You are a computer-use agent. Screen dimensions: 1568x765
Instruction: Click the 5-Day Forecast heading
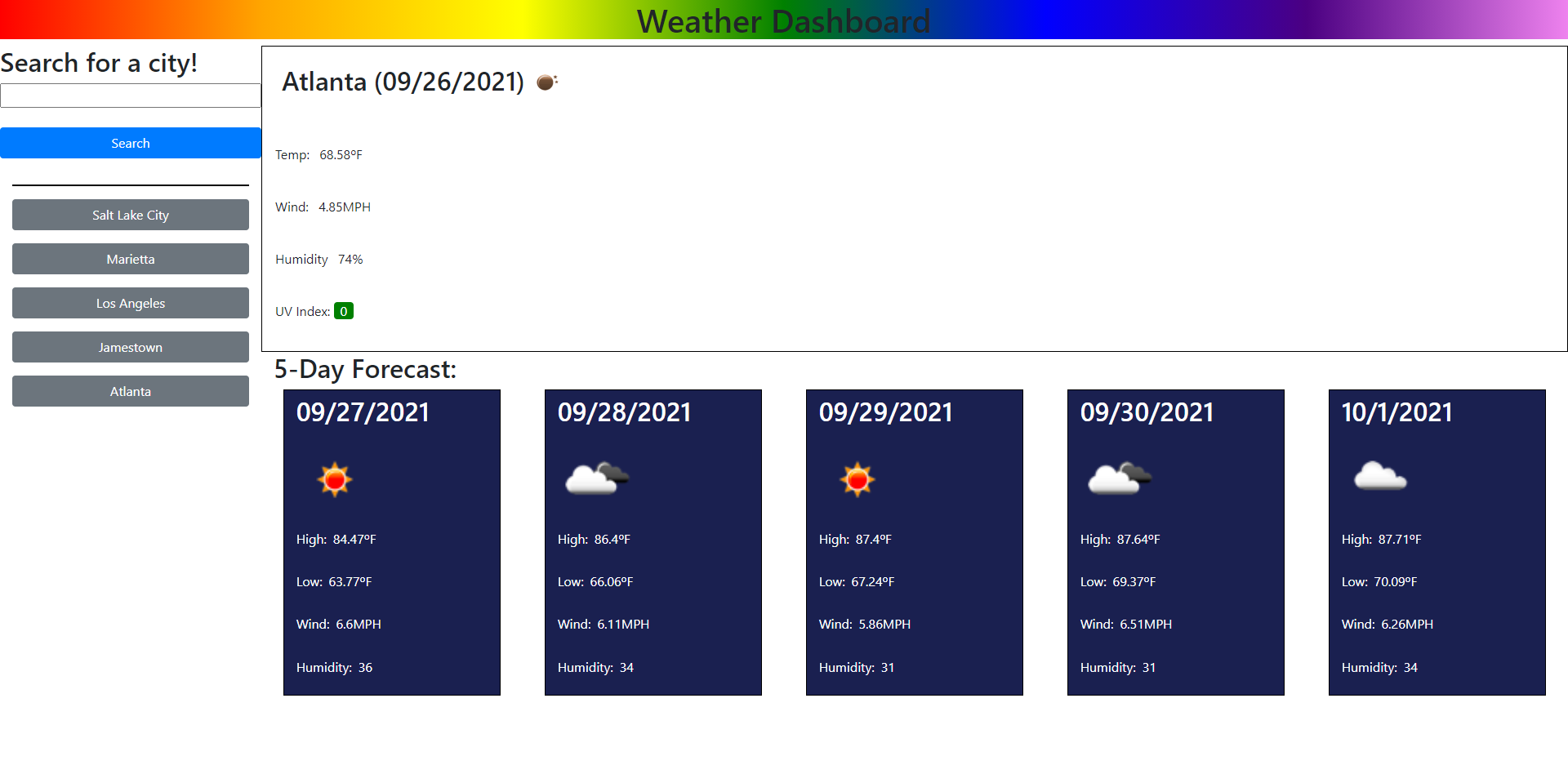coord(365,369)
